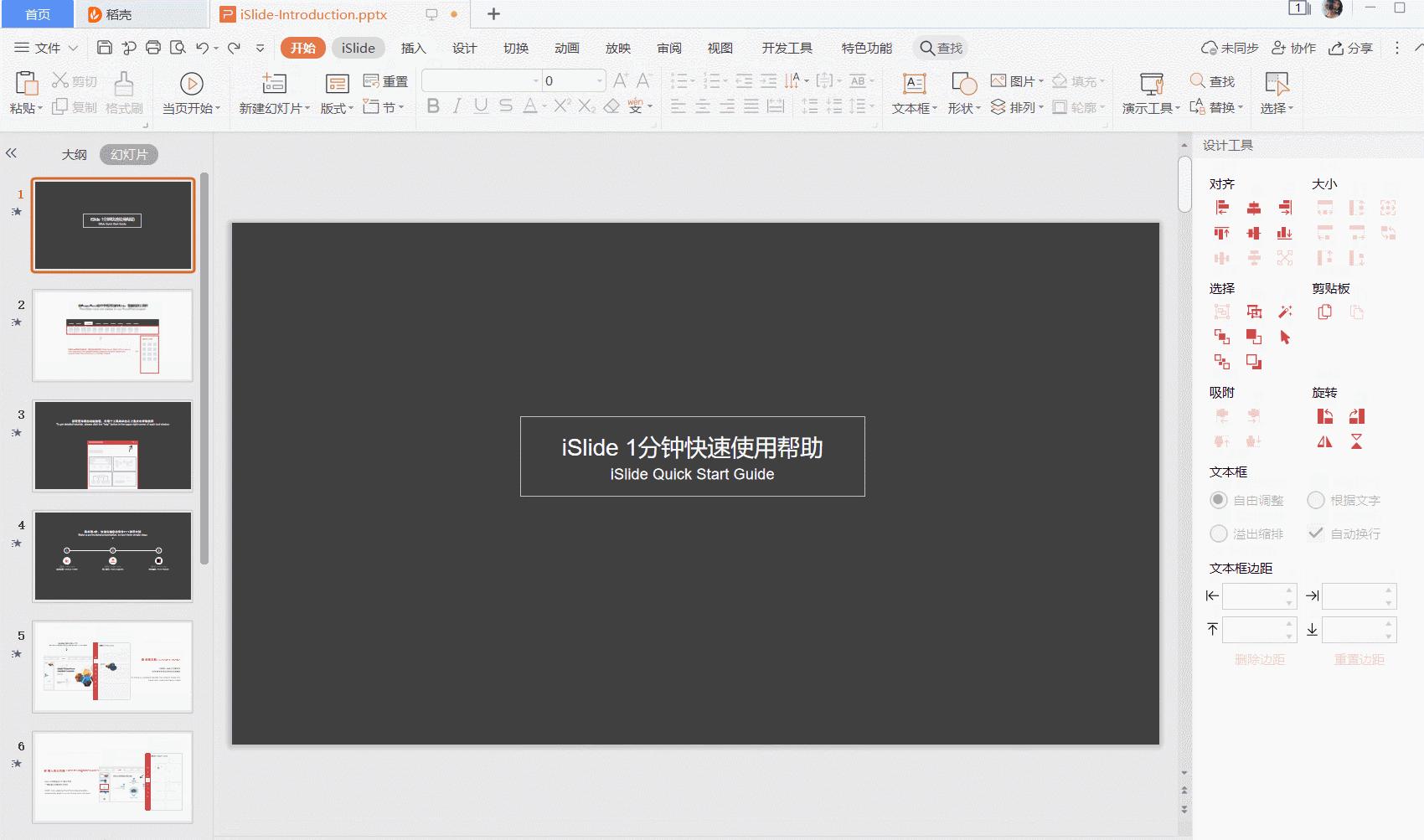The image size is (1424, 840).
Task: Expand the 排列 arrange dropdown
Action: [x=1041, y=107]
